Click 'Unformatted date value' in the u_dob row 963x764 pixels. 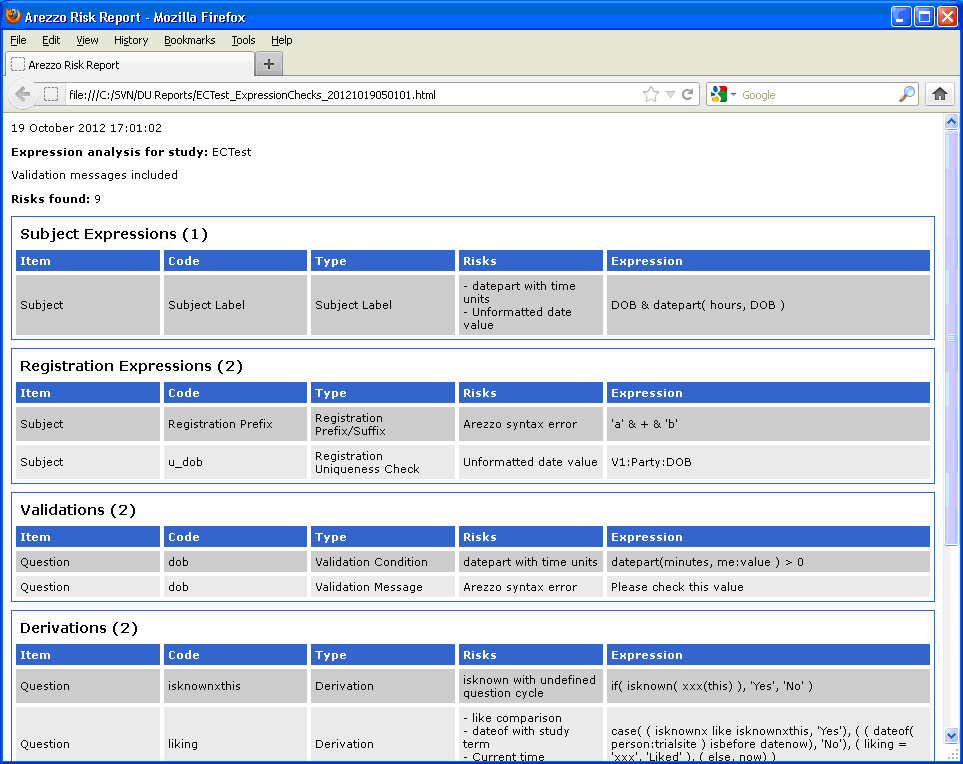530,462
